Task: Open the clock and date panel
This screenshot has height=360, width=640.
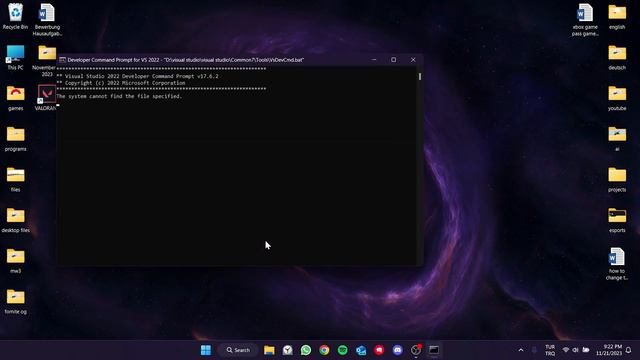Action: pos(609,350)
